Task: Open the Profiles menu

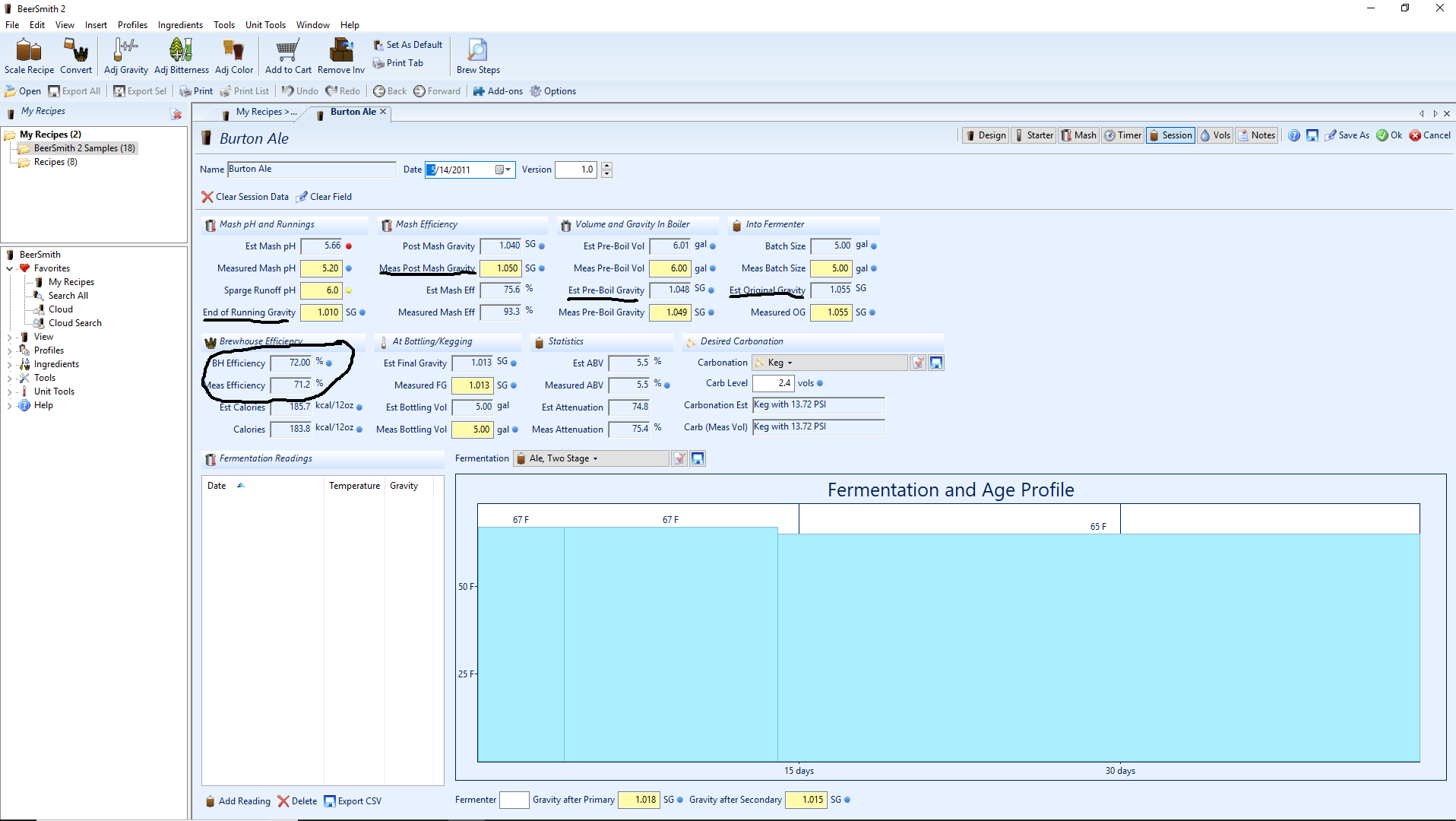Action: [x=132, y=25]
